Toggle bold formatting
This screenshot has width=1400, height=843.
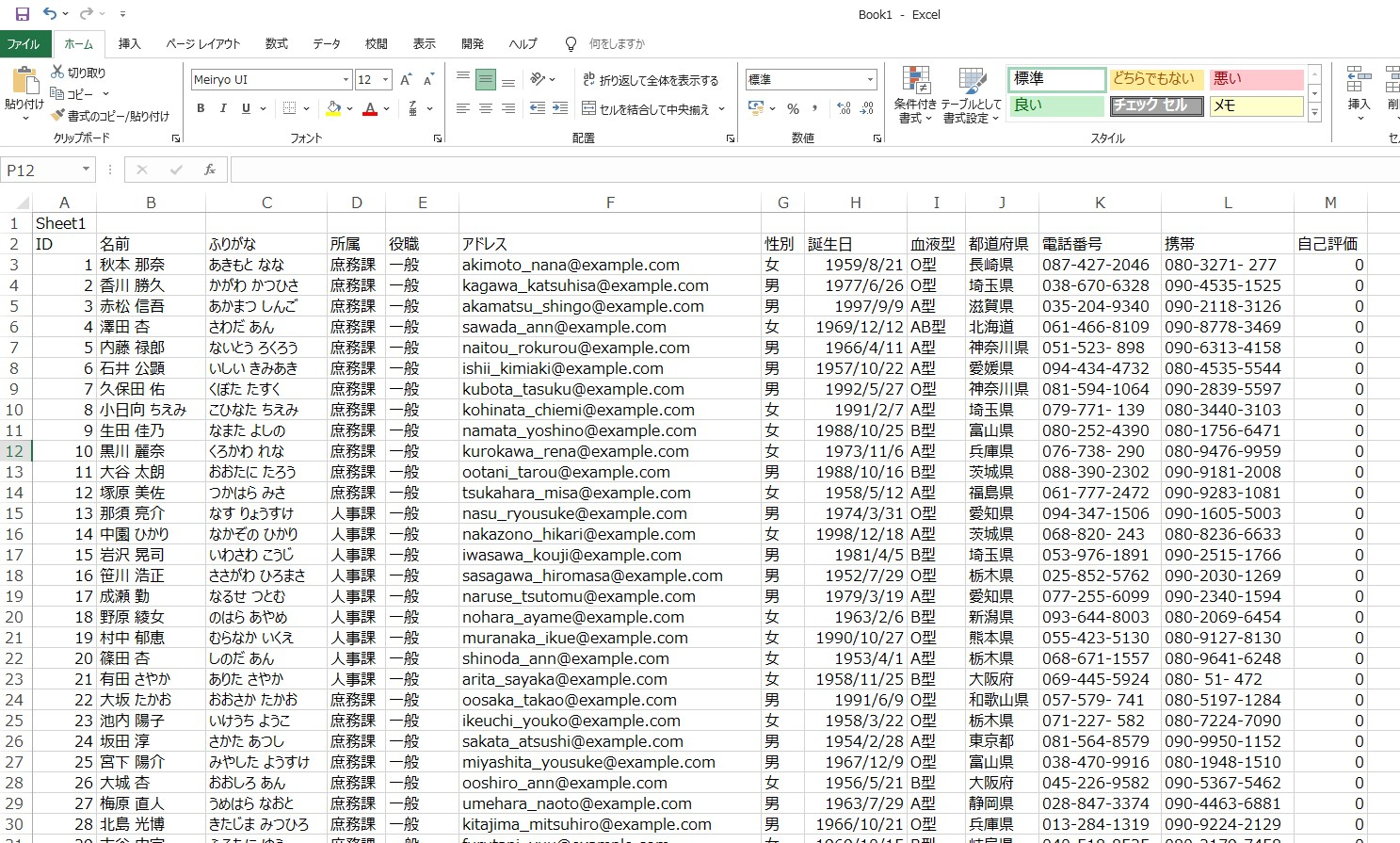tap(199, 107)
